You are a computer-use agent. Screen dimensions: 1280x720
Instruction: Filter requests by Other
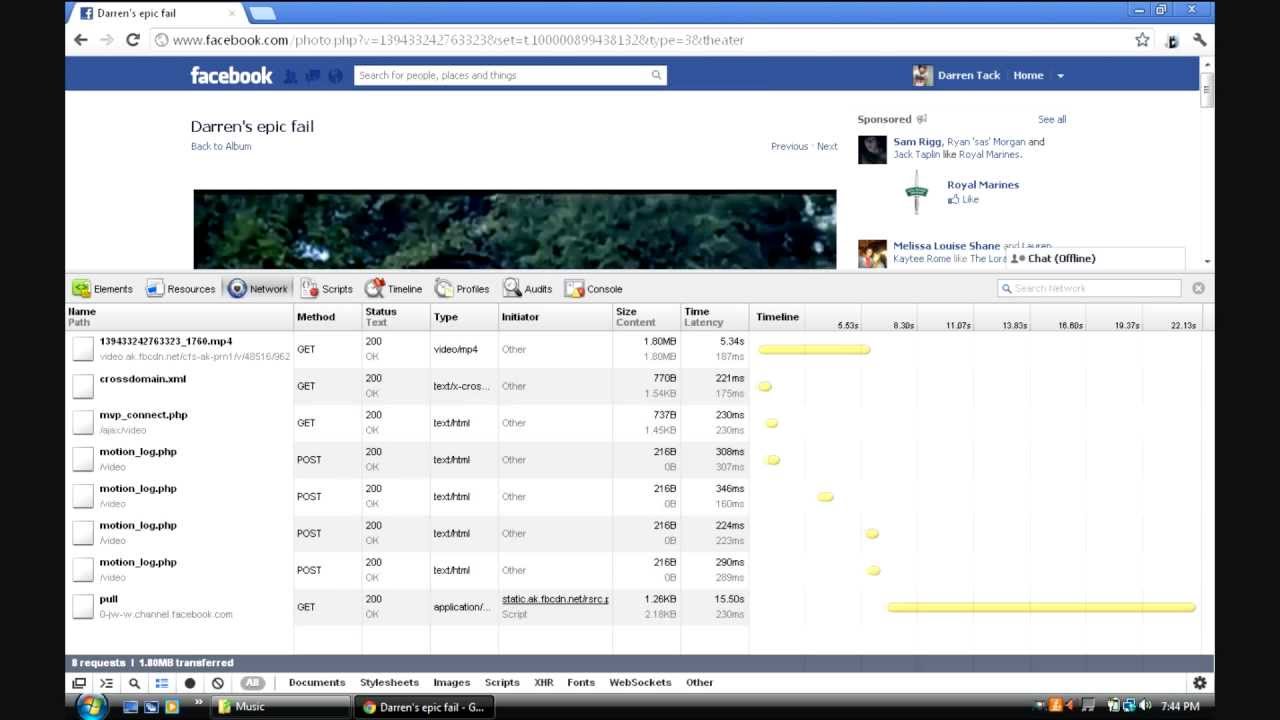pyautogui.click(x=700, y=683)
